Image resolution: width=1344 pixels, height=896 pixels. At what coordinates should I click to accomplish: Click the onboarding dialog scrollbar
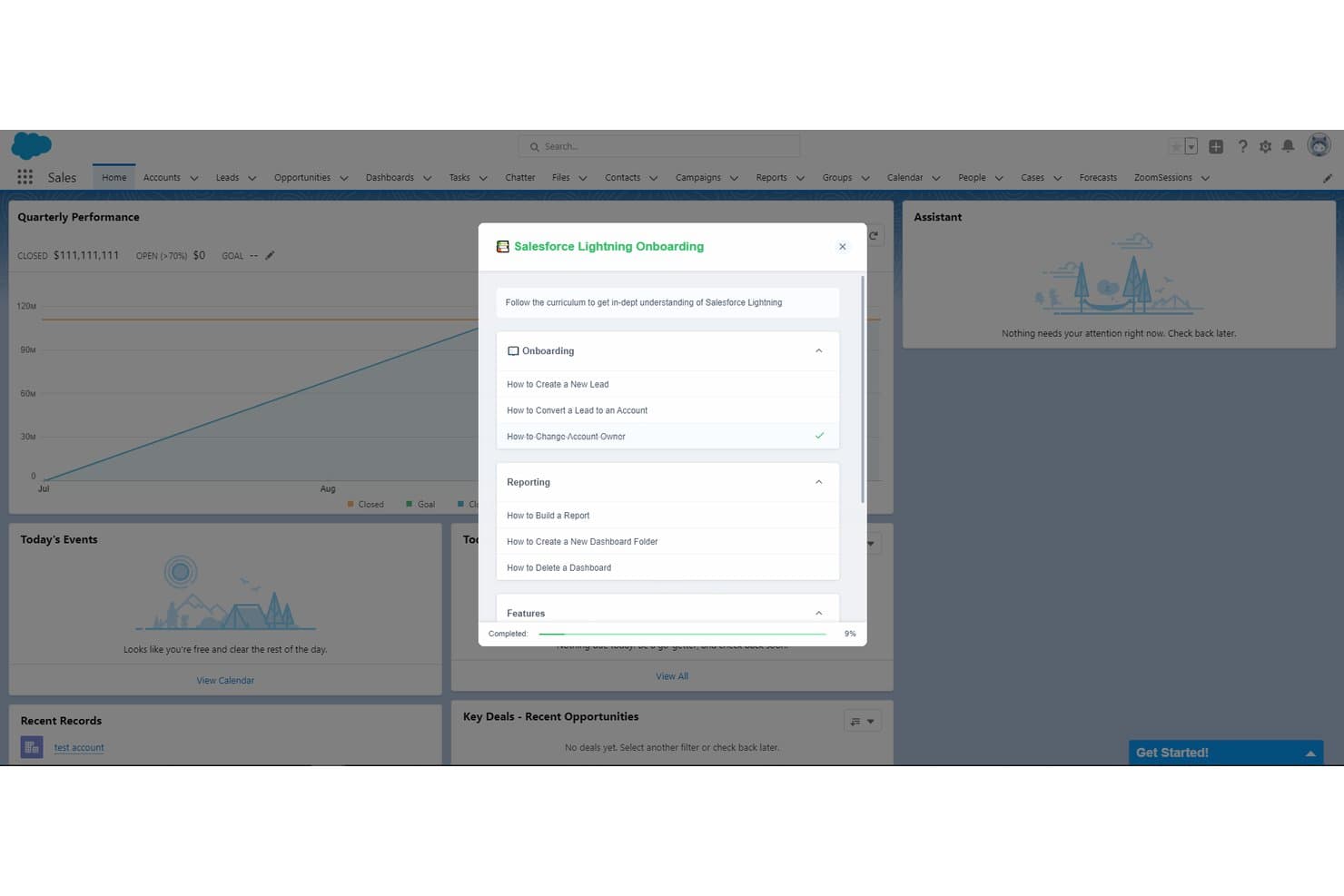[x=862, y=389]
